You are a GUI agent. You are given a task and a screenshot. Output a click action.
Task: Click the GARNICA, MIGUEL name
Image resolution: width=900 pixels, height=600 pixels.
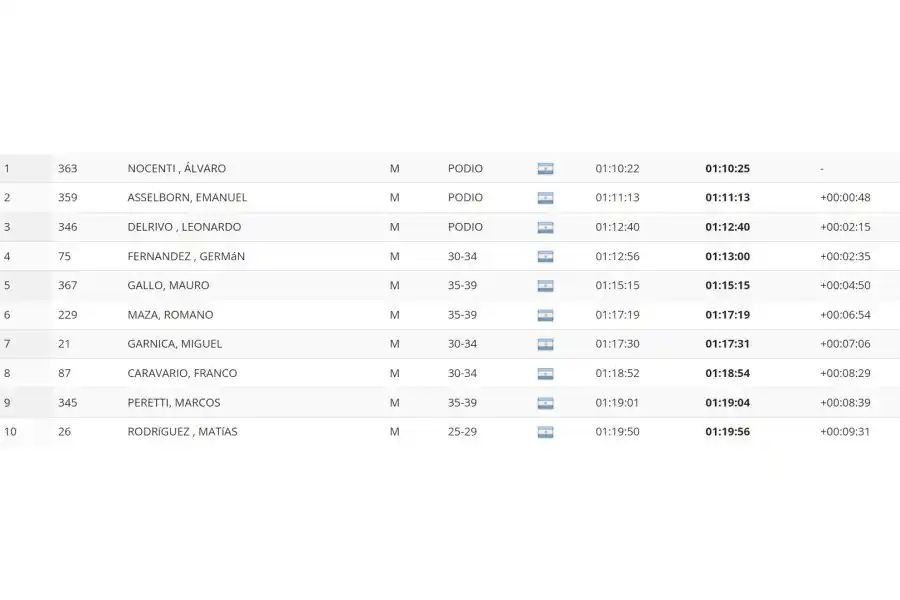click(175, 344)
